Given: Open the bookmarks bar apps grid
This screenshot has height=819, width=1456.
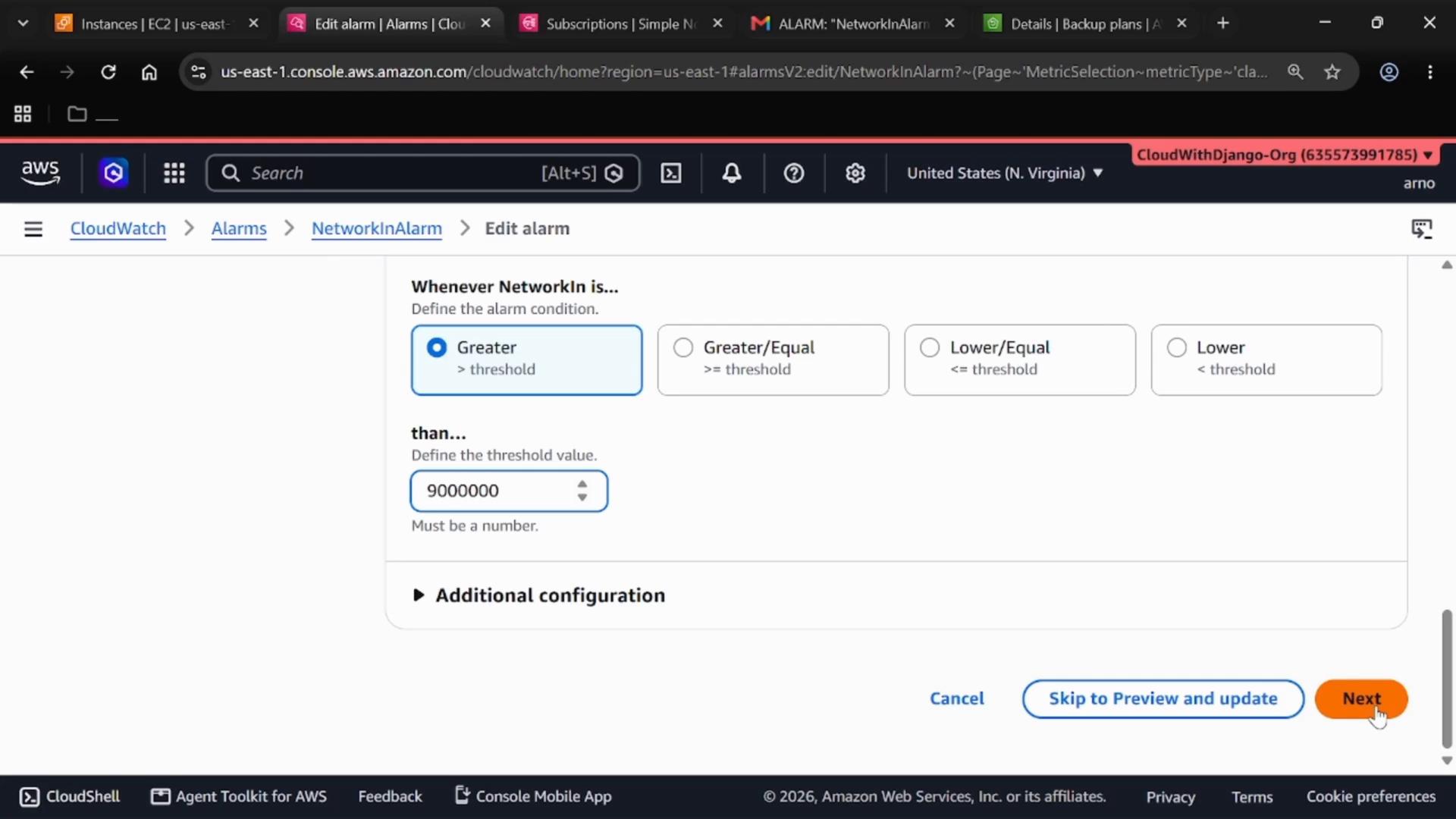Looking at the screenshot, I should (23, 114).
